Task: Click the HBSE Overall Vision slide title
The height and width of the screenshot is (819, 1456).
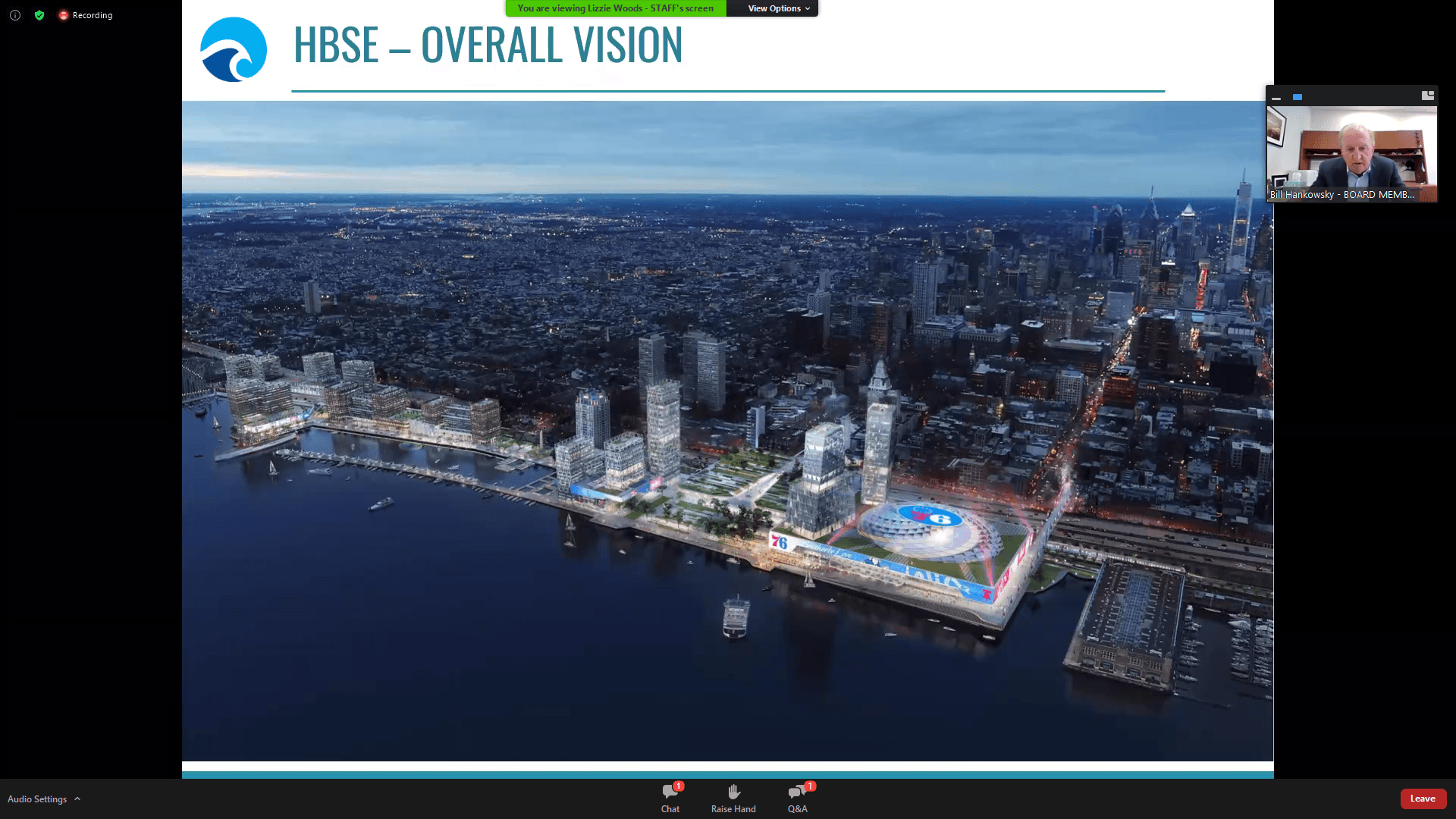Action: coord(488,45)
